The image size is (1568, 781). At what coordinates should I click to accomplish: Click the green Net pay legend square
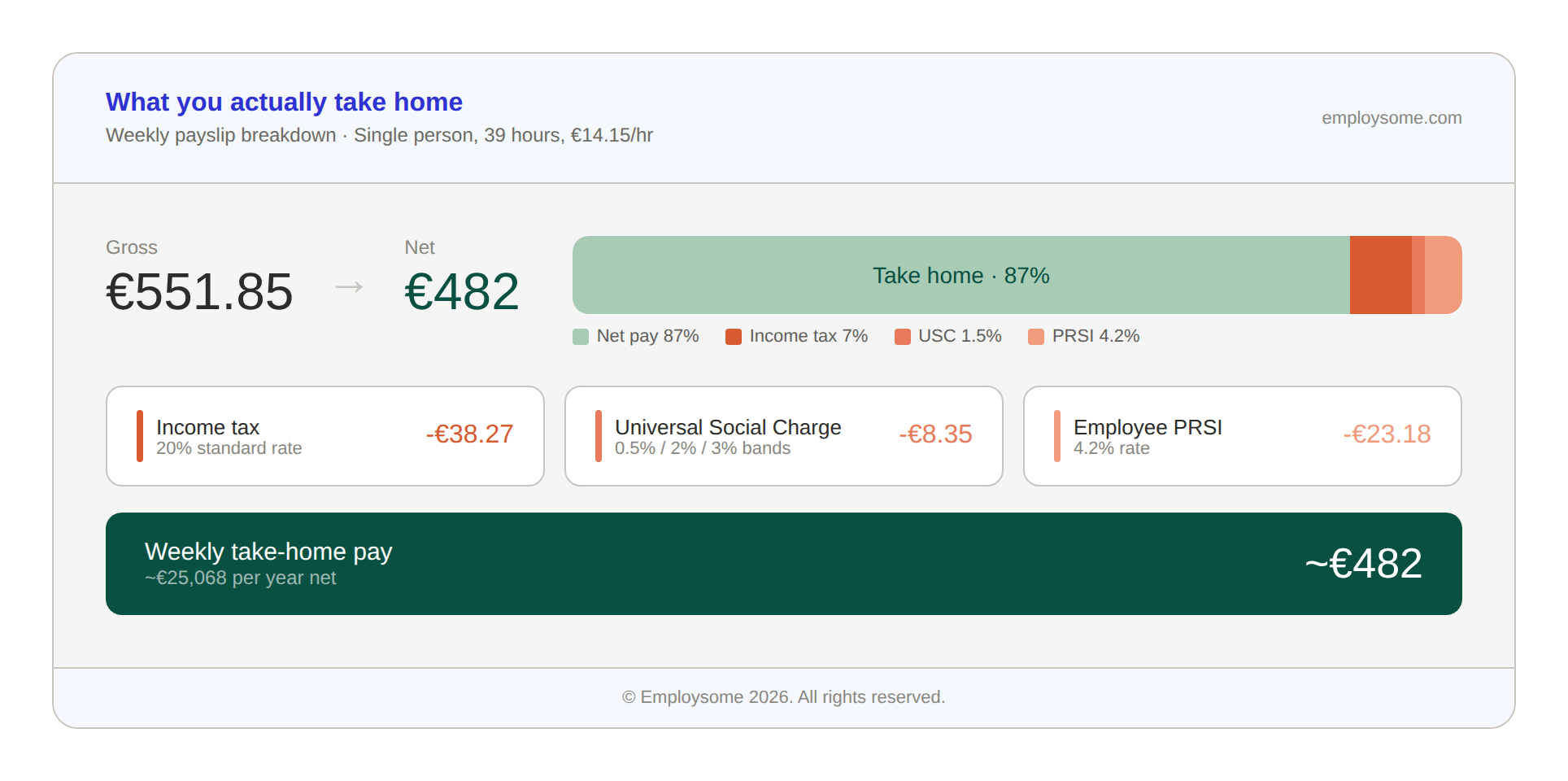[580, 335]
